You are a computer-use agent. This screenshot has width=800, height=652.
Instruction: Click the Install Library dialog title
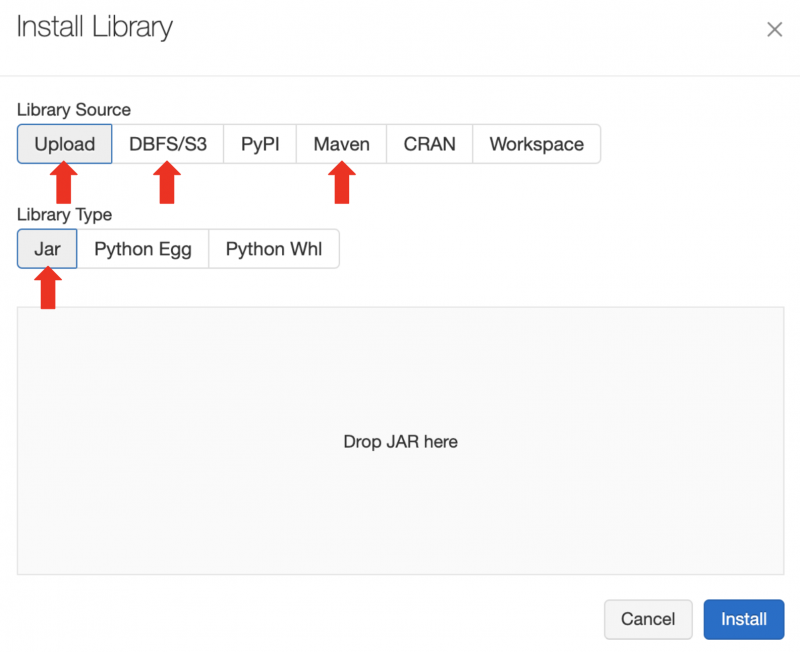[x=95, y=28]
